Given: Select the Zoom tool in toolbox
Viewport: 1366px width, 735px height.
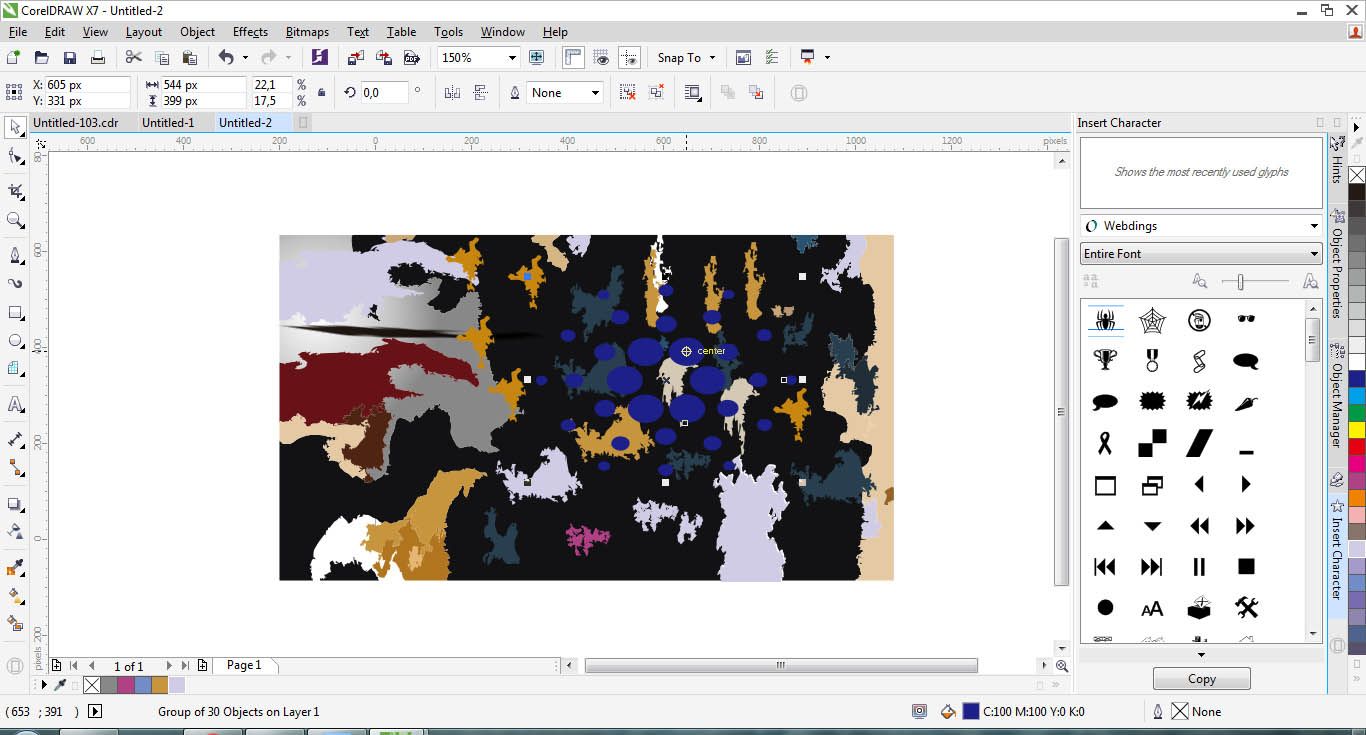Looking at the screenshot, I should click(15, 220).
